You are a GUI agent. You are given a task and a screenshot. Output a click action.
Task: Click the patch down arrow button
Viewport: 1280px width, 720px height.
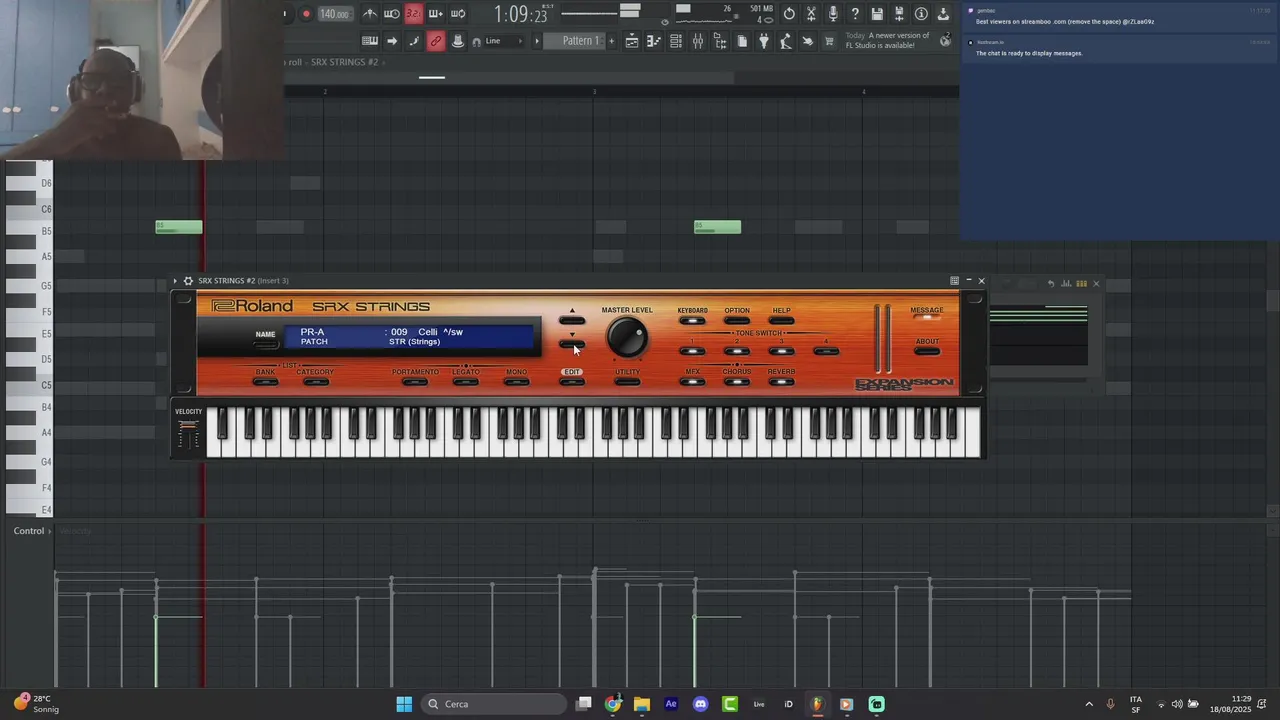click(x=572, y=342)
